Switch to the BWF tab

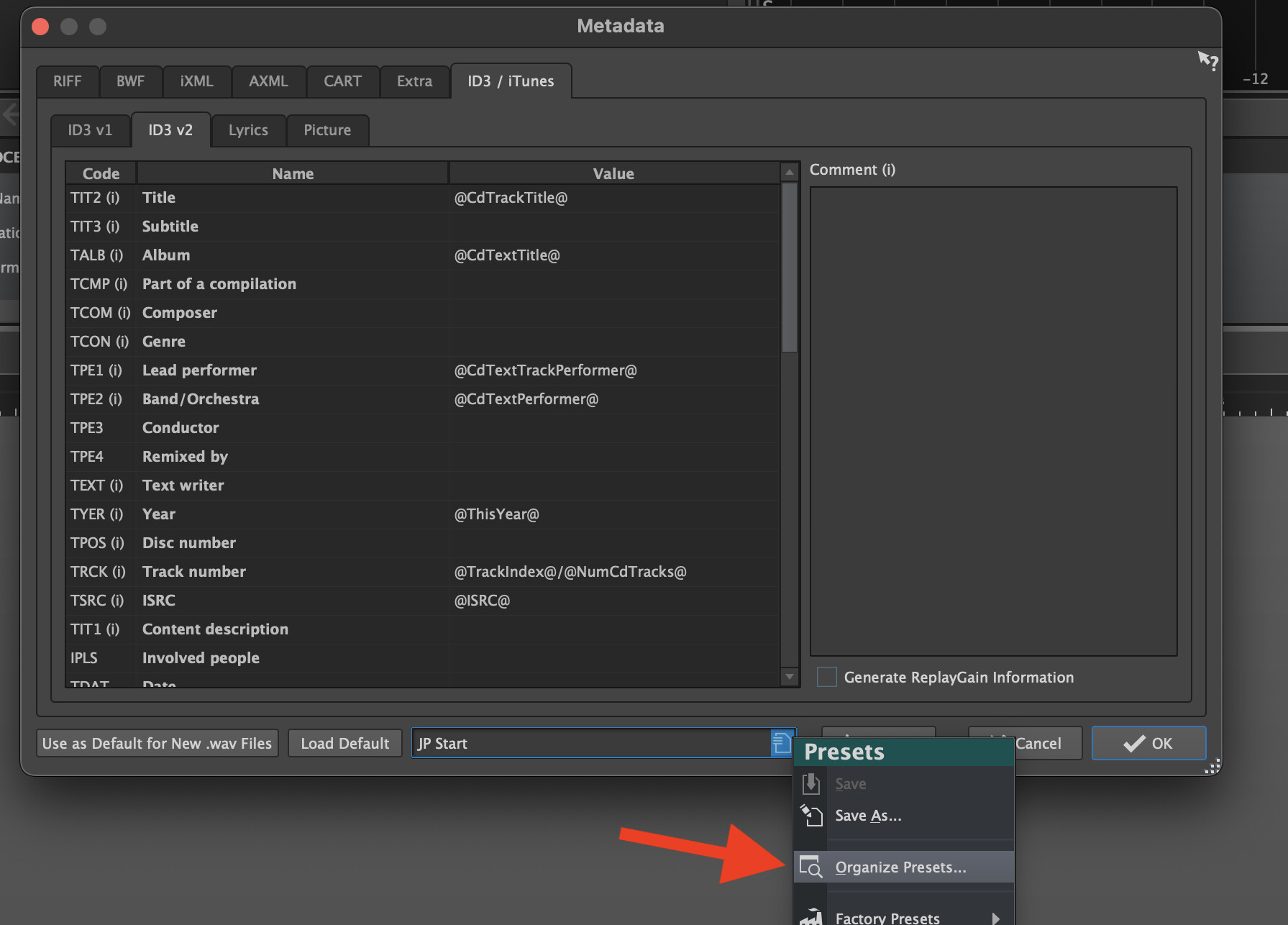130,81
